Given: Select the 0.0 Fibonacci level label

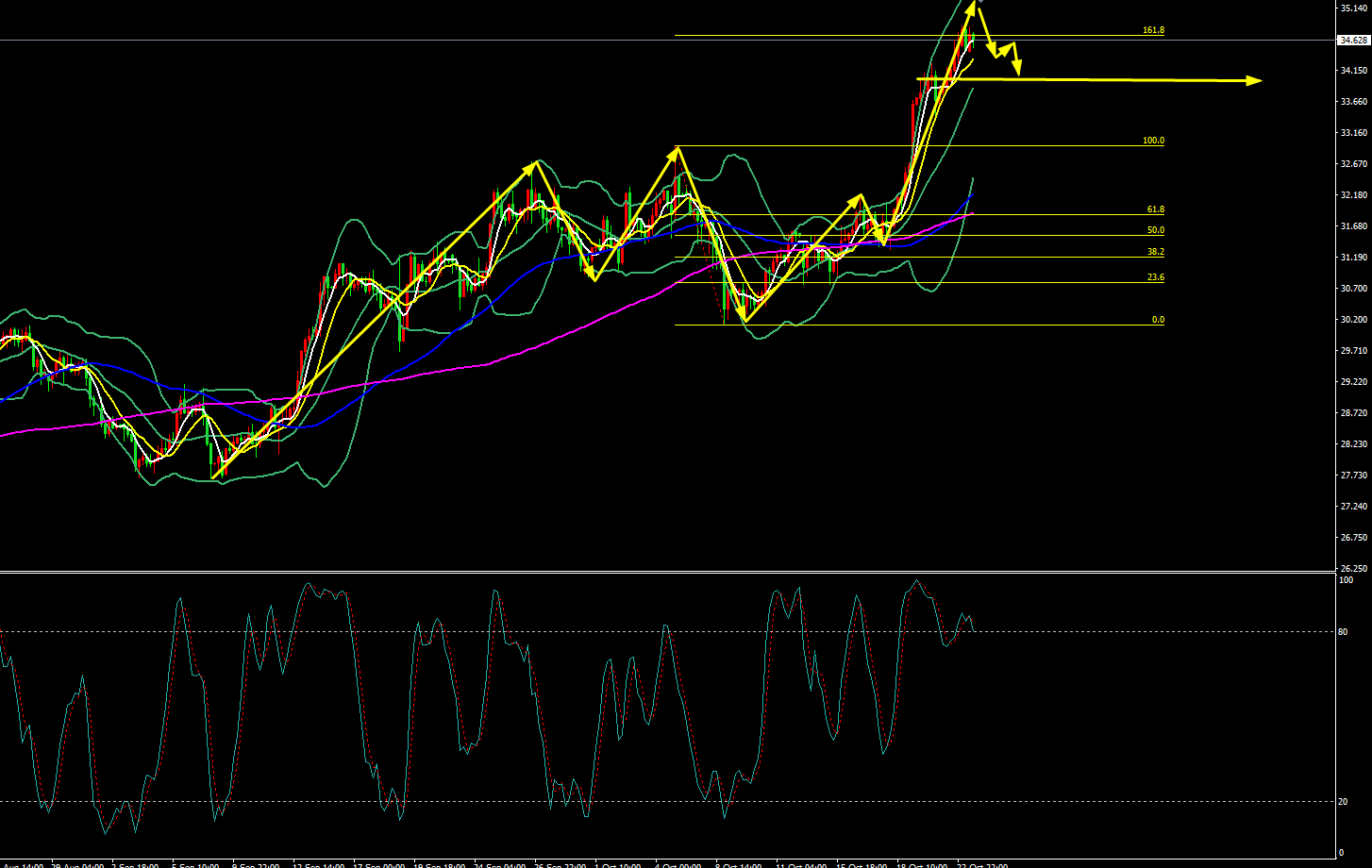Looking at the screenshot, I should tap(1158, 320).
